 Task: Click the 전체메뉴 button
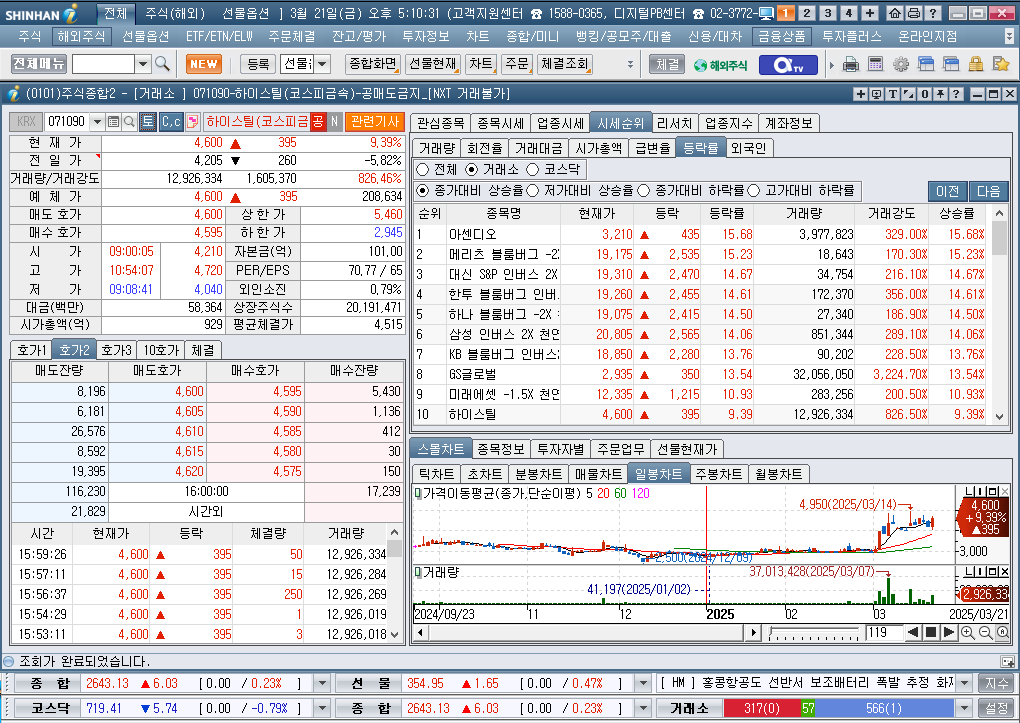[x=39, y=64]
